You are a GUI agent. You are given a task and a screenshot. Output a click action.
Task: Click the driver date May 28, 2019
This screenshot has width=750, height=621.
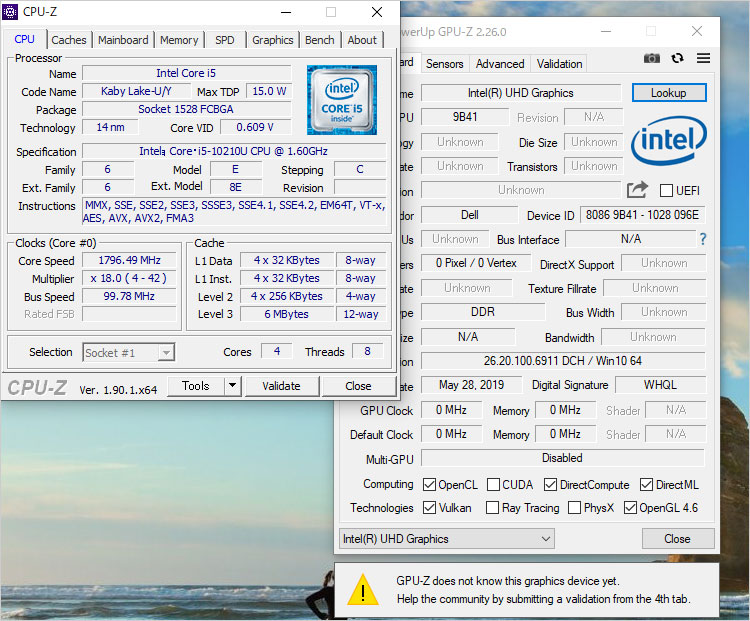point(472,385)
